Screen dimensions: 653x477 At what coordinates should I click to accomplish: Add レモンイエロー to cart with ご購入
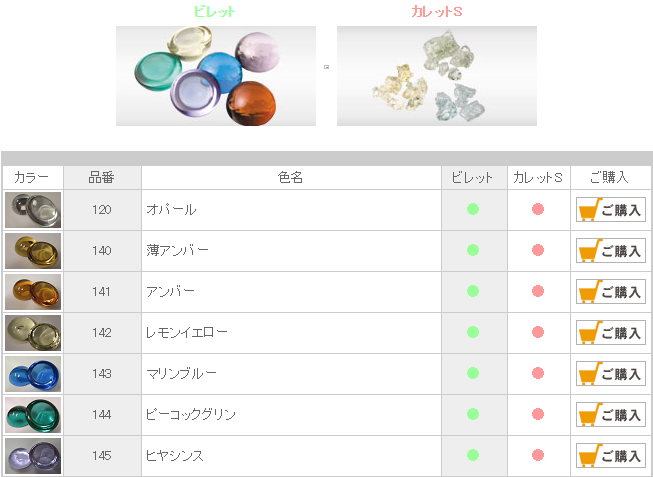pos(611,332)
